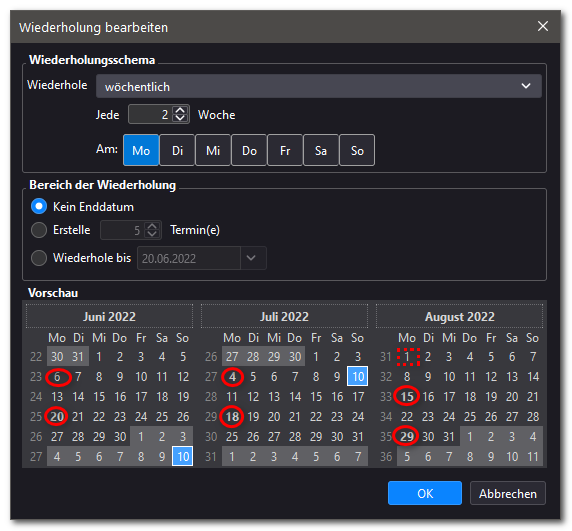Viewport: 572px width, 531px height.
Task: Select the 'Erstelle' Termin(e) radio option
Action: pyautogui.click(x=39, y=230)
